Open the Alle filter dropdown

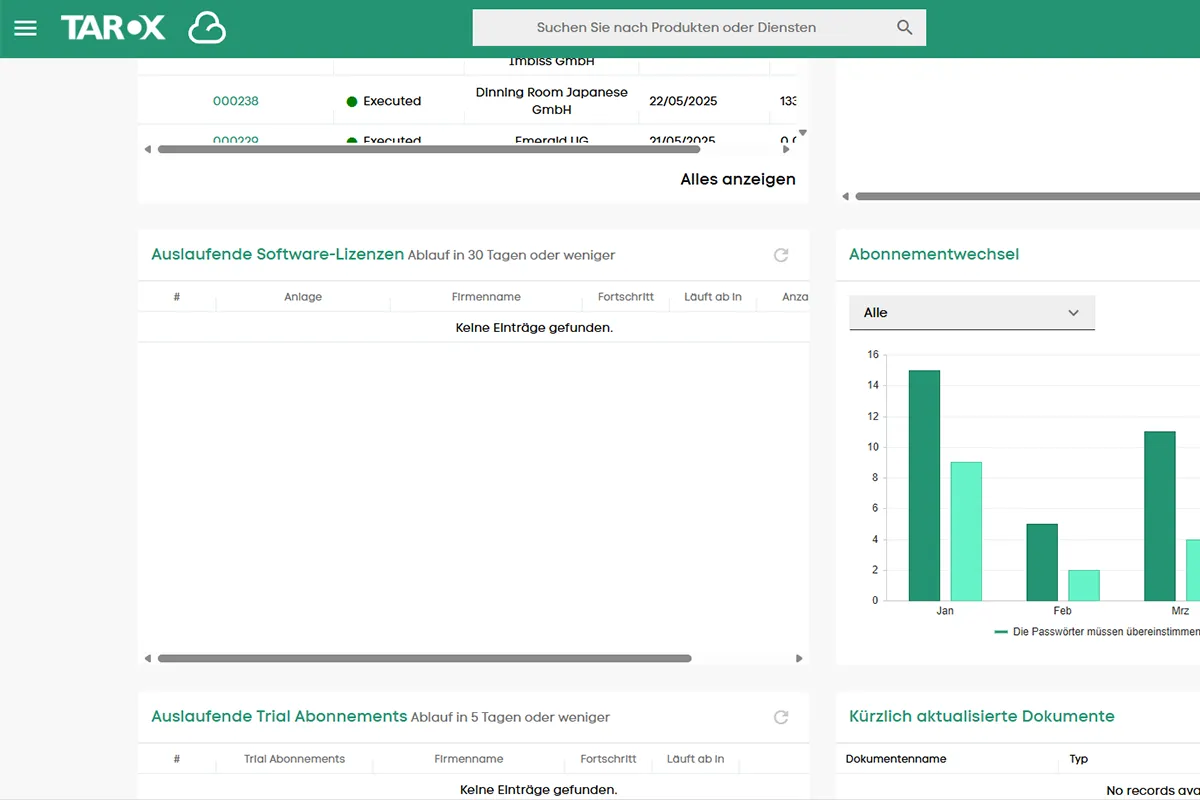[972, 313]
